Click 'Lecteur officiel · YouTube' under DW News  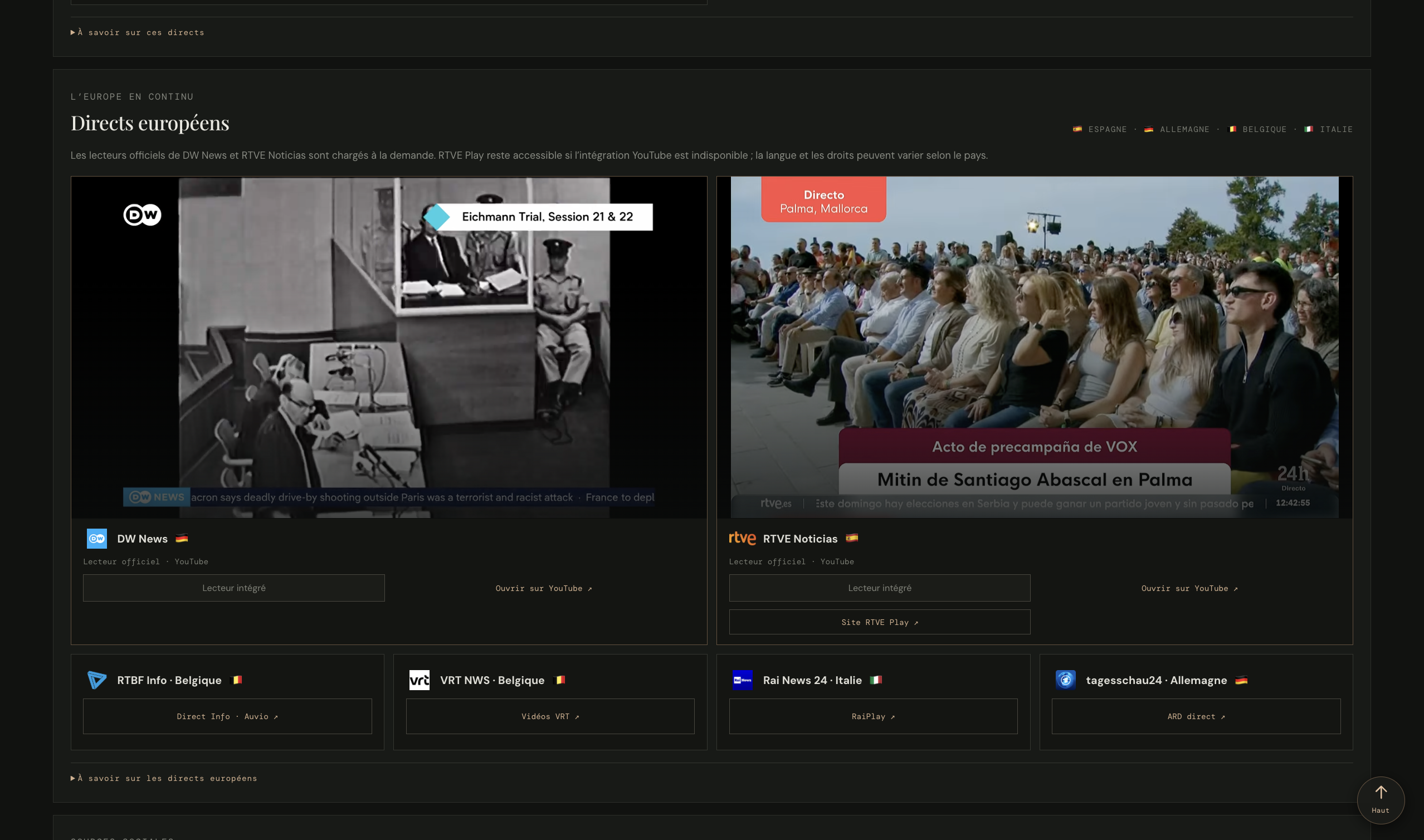pos(145,561)
